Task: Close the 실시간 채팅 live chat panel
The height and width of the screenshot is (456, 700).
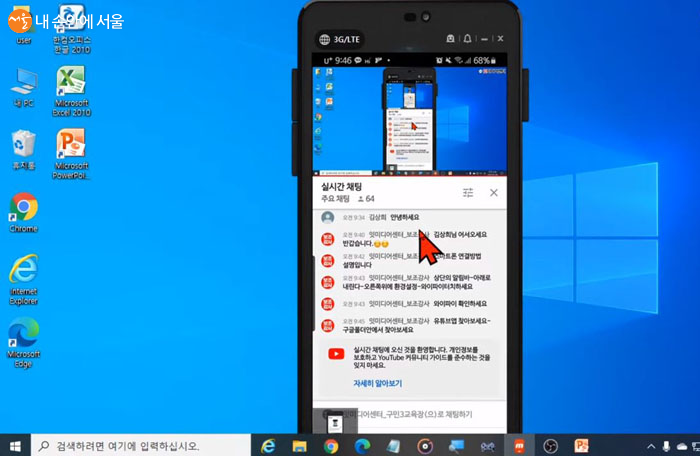Action: (493, 192)
